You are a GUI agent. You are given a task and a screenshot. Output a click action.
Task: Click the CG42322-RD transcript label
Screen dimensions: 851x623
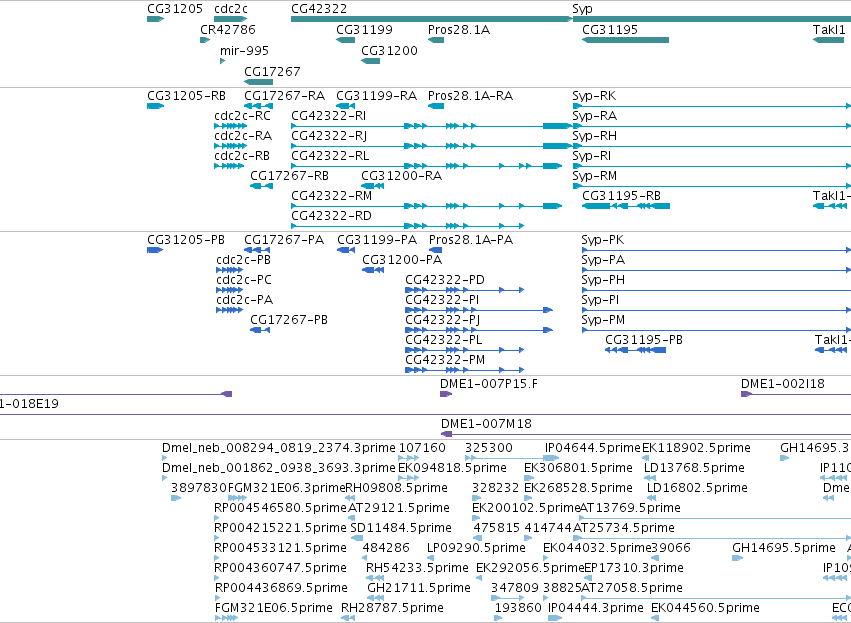point(332,216)
